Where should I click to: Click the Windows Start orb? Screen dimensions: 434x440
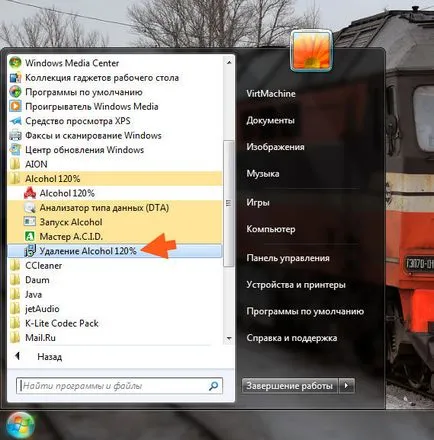pyautogui.click(x=20, y=425)
